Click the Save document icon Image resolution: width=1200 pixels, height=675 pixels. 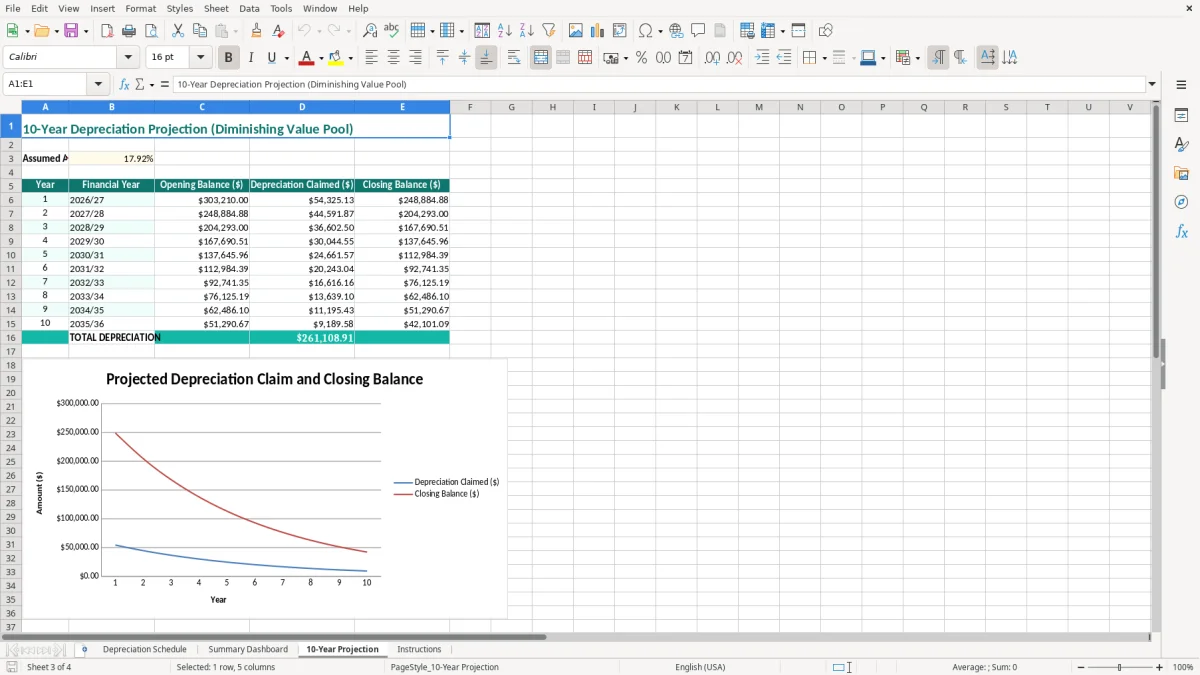coord(71,31)
